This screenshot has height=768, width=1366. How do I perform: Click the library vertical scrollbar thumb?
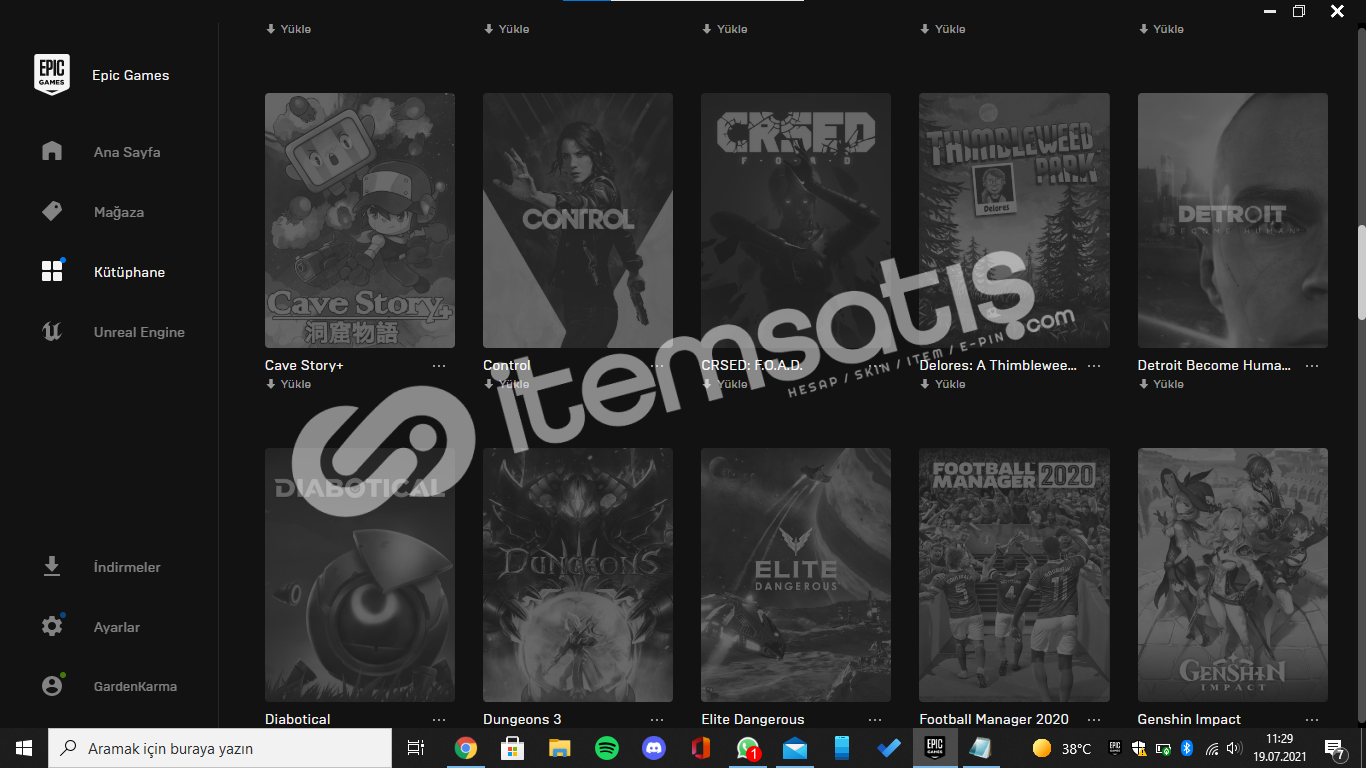pos(1360,273)
